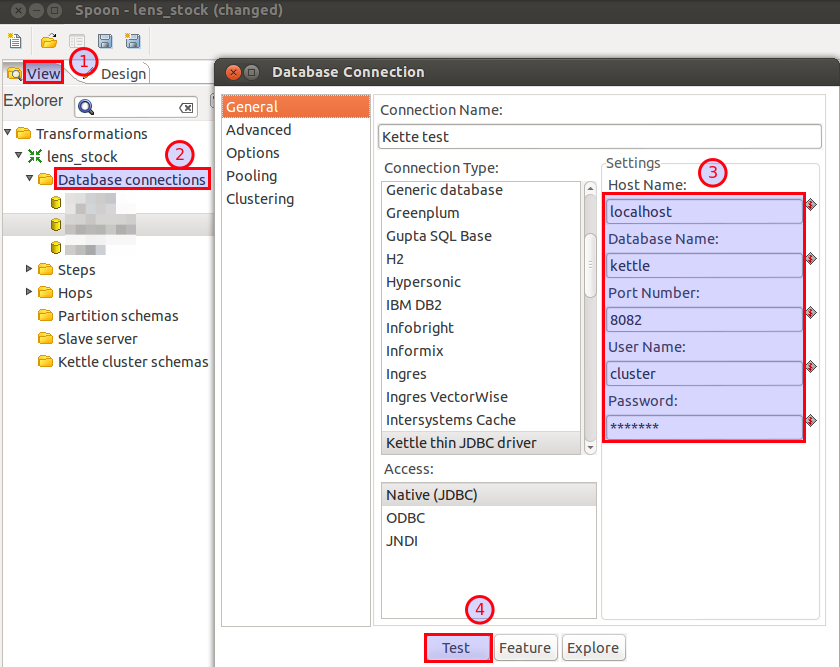This screenshot has height=667, width=840.
Task: Click the Connection Type scroll up arrow
Action: click(590, 188)
